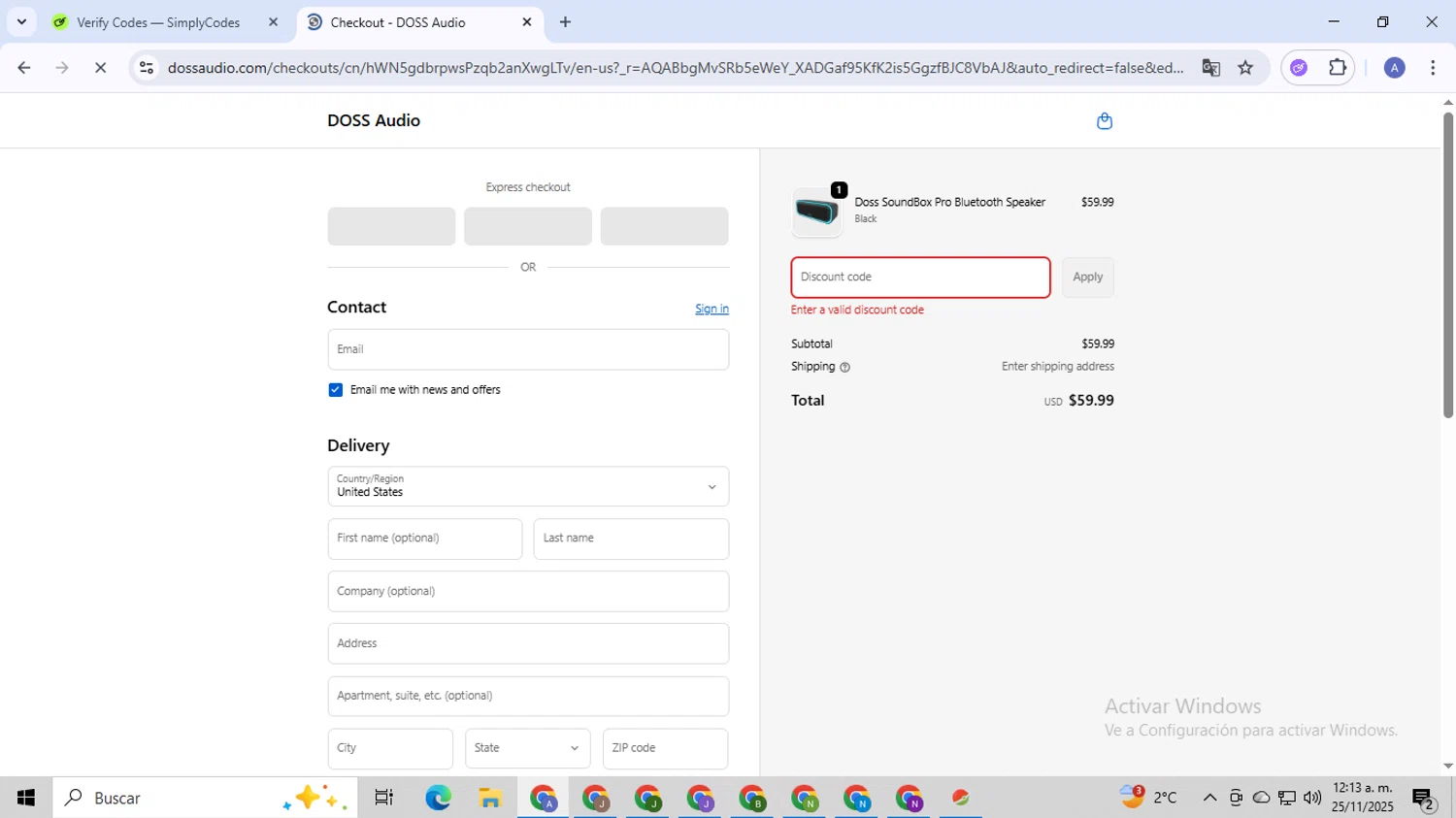1456x818 pixels.
Task: Click the forward navigation arrow
Action: tap(62, 68)
